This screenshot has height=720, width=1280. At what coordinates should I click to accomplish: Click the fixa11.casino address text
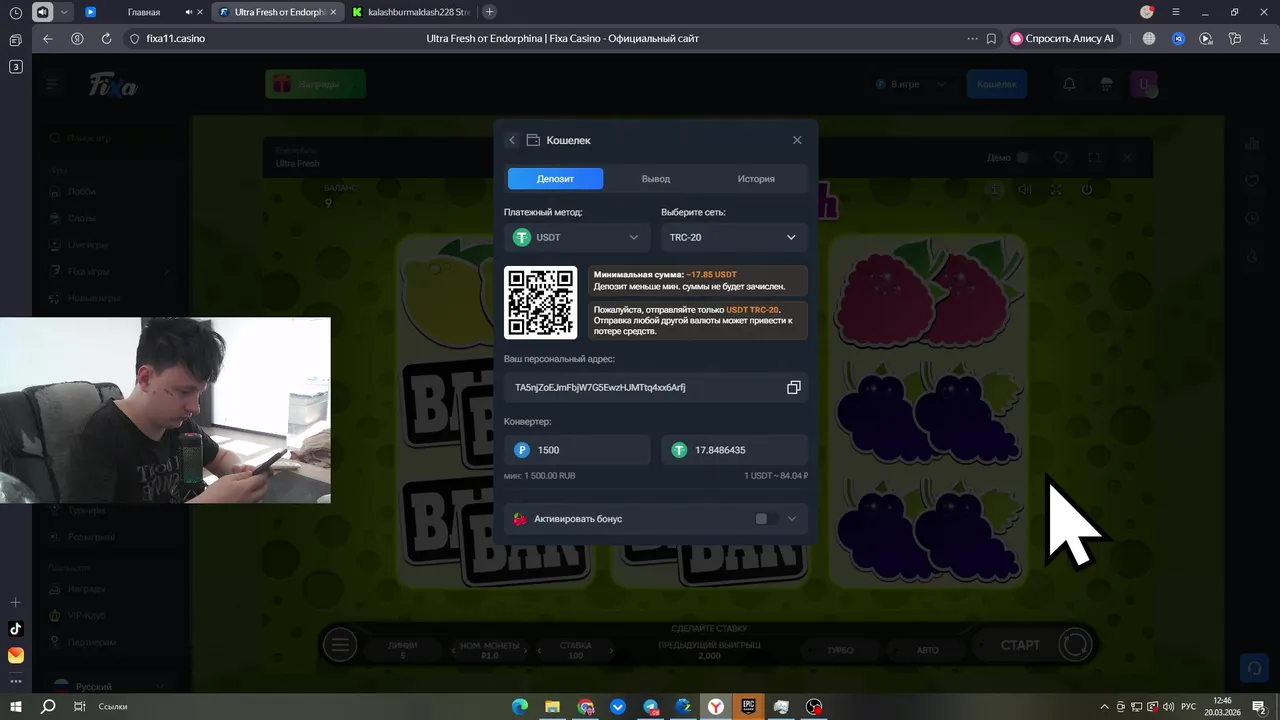coord(175,38)
